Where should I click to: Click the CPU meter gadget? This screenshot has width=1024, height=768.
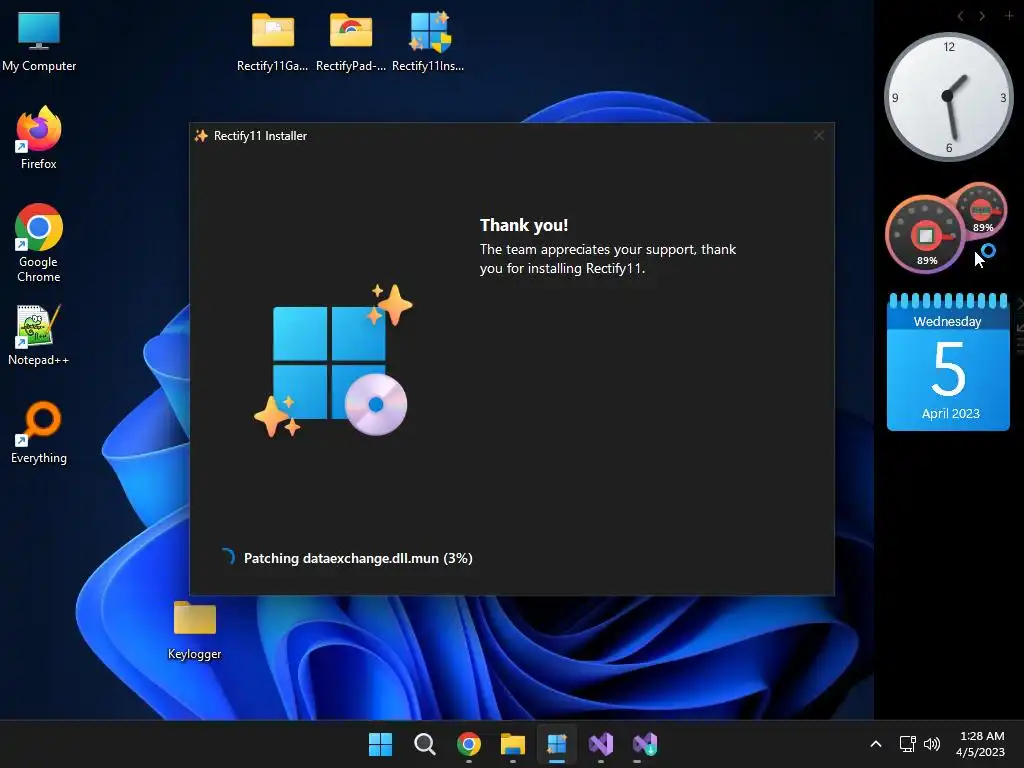946,227
